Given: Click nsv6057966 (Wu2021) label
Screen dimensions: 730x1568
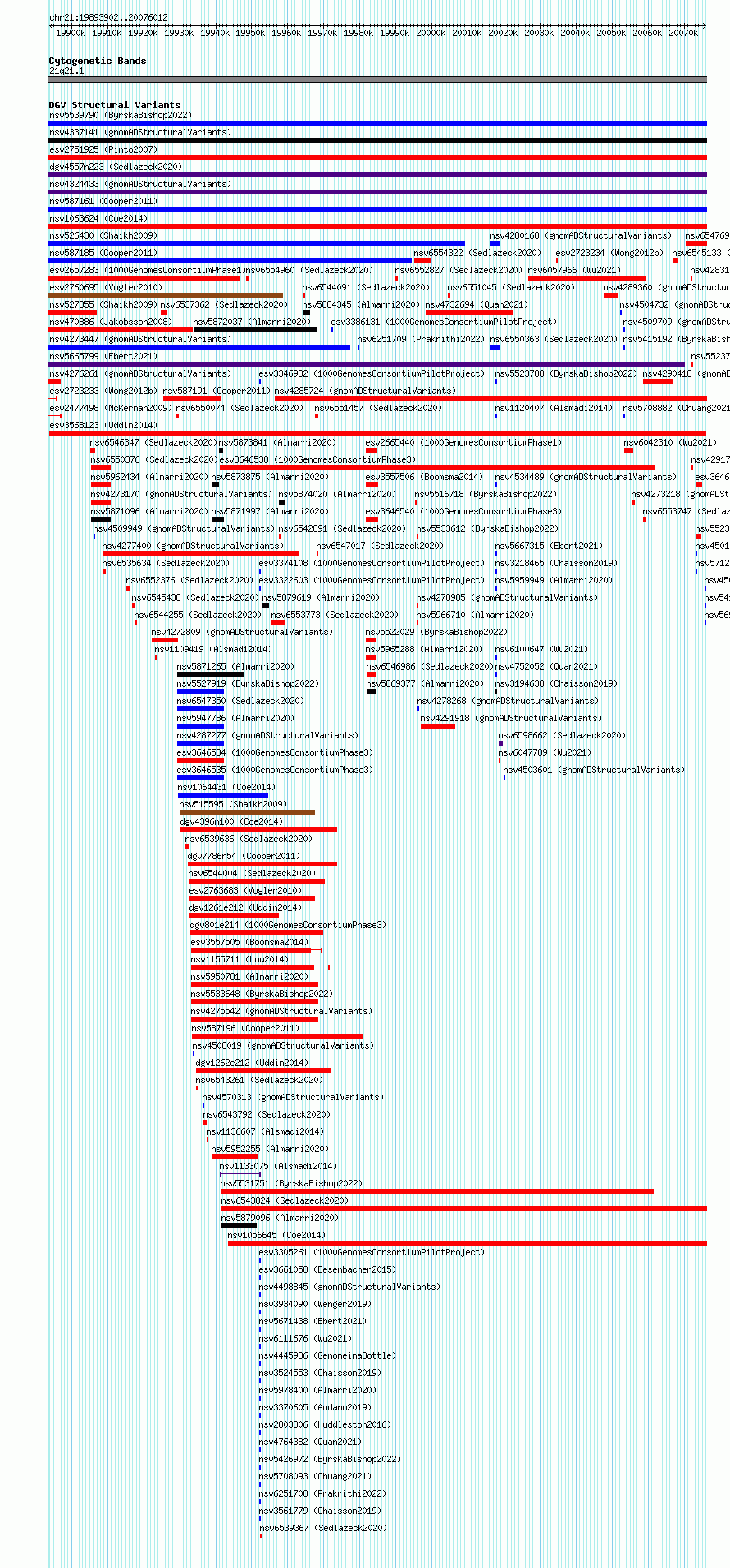Looking at the screenshot, I should point(574,270).
